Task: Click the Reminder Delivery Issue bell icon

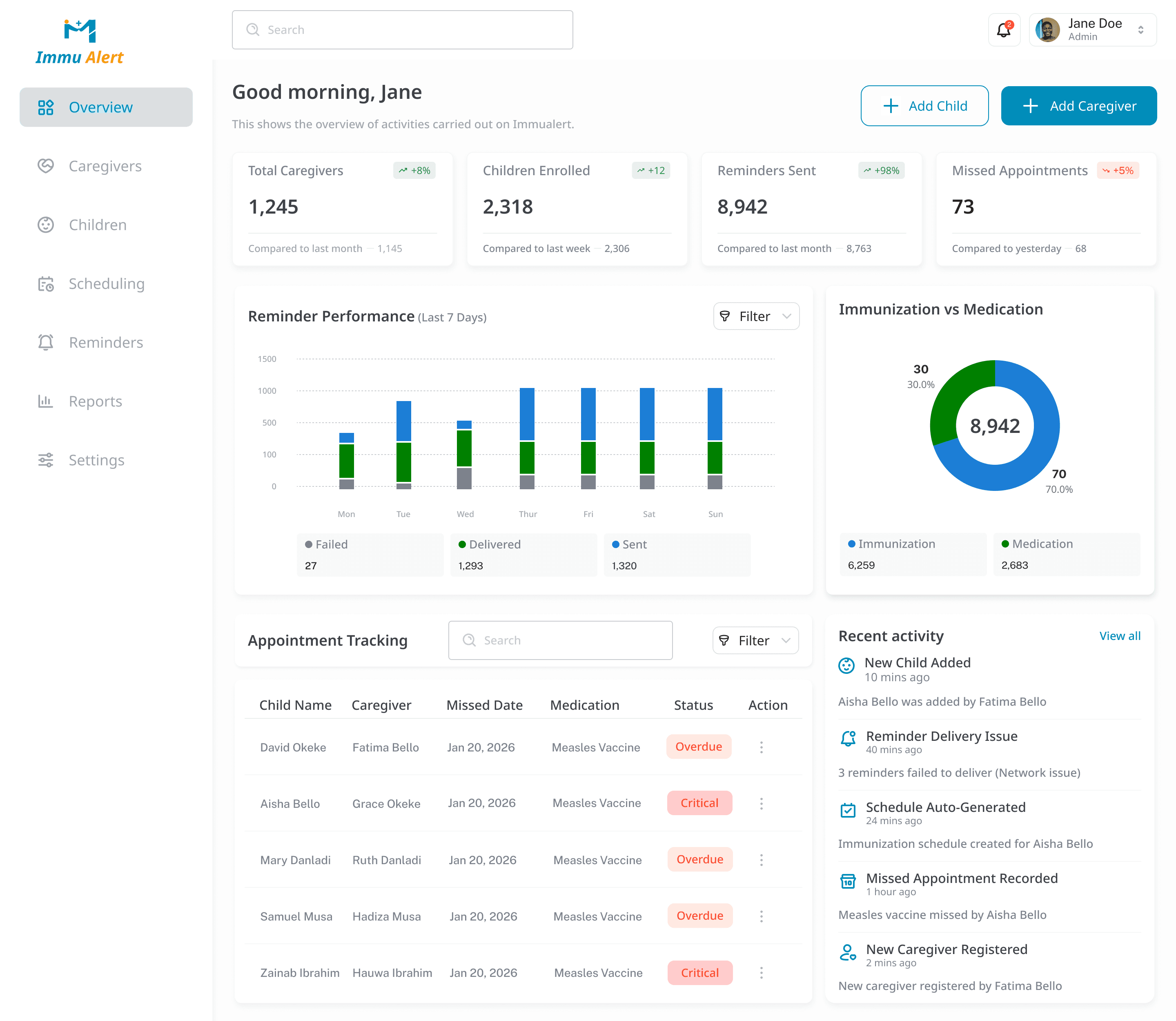Action: (x=848, y=738)
